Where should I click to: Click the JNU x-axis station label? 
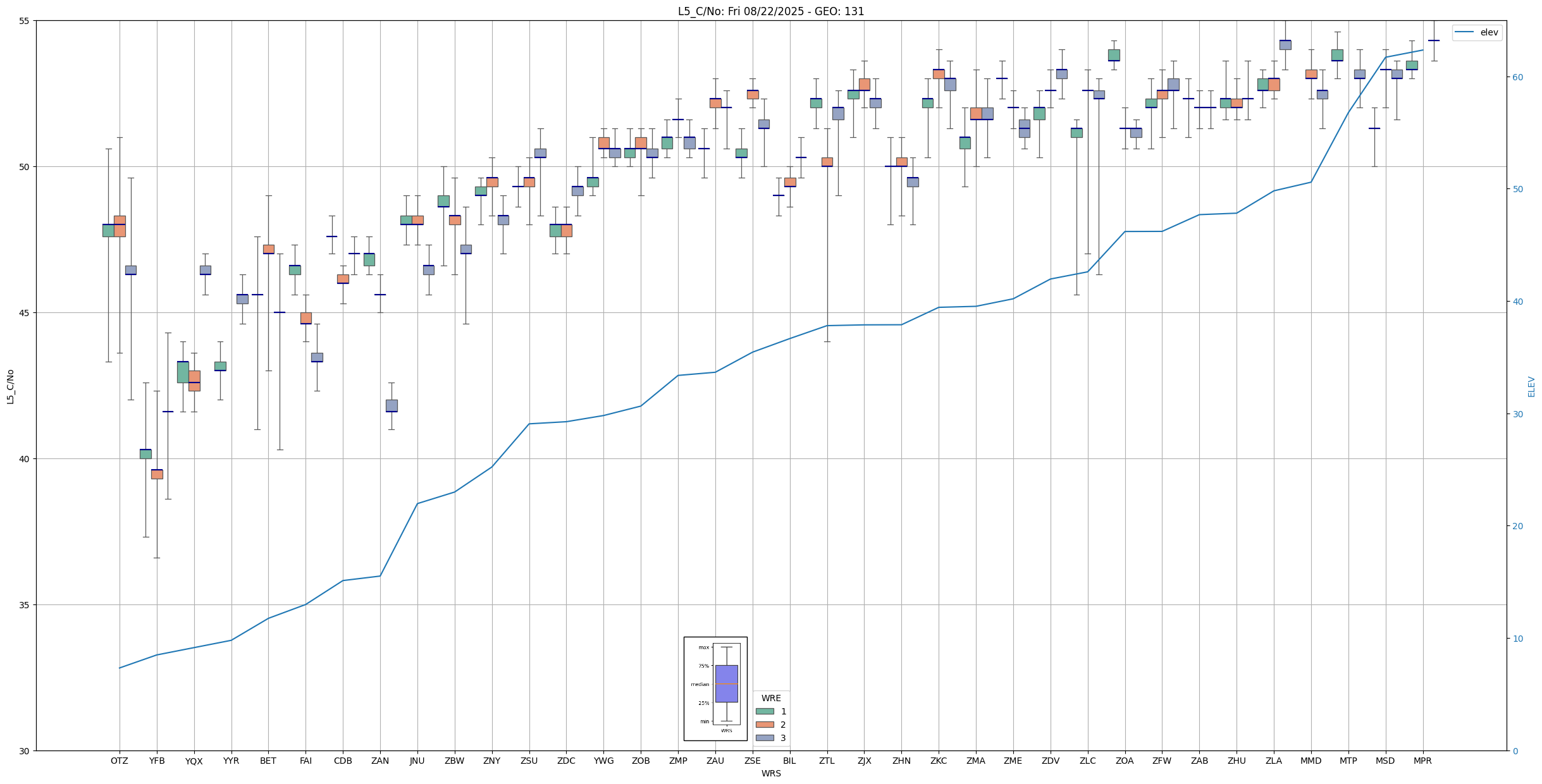click(417, 761)
